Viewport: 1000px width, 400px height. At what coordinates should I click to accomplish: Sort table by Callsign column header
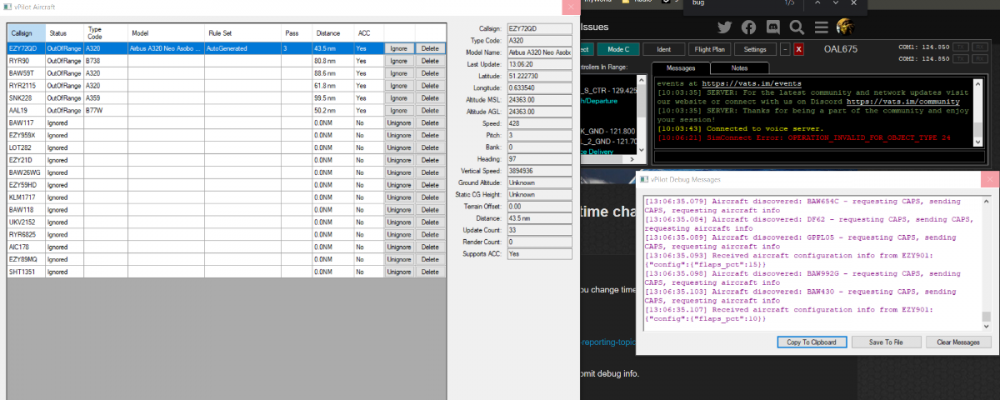click(x=21, y=33)
